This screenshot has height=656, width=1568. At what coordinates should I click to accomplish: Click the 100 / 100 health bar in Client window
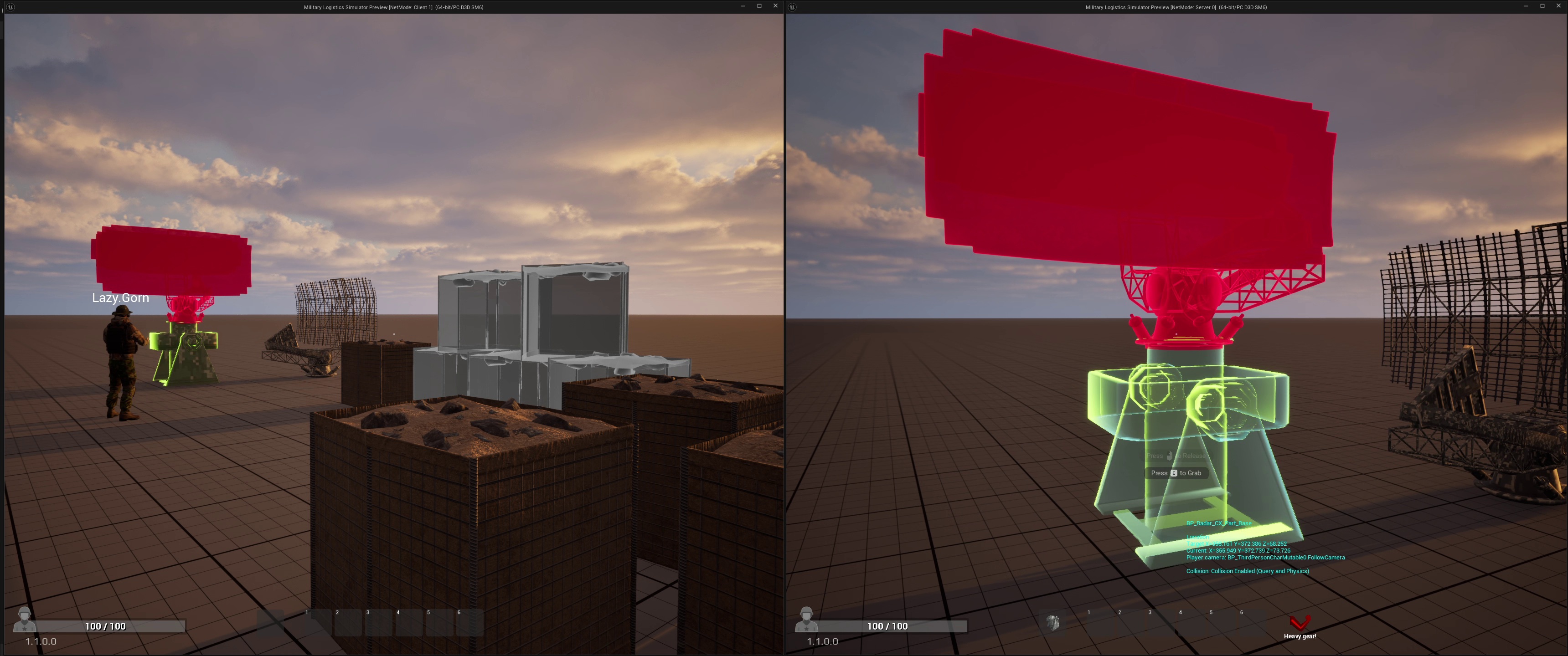(105, 626)
